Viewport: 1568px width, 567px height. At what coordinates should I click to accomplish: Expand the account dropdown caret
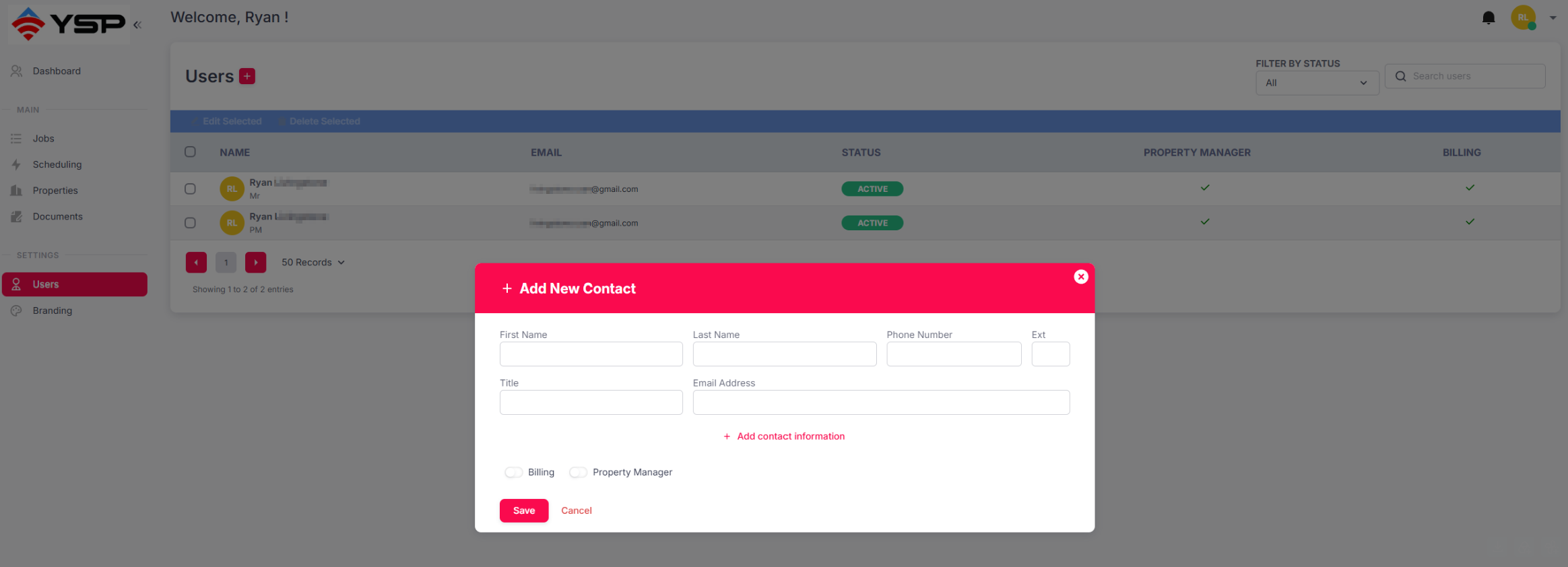(x=1553, y=18)
